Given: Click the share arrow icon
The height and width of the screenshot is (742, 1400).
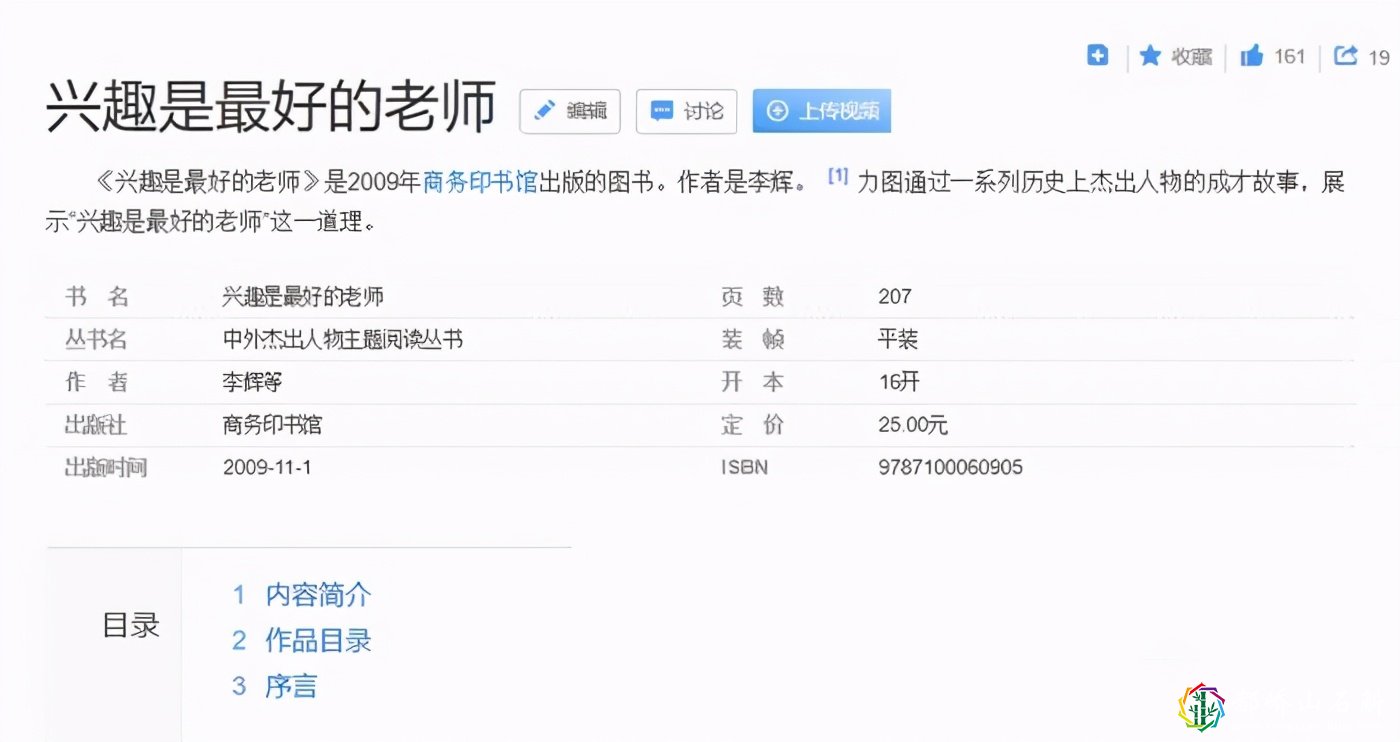Looking at the screenshot, I should (1346, 56).
